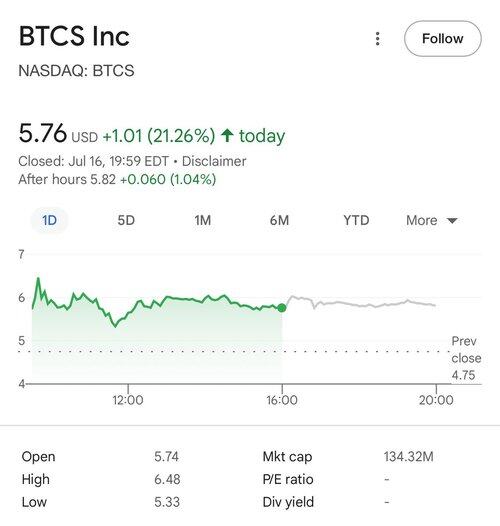The height and width of the screenshot is (526, 500).
Task: Switch to the 5D chart range
Action: click(126, 220)
